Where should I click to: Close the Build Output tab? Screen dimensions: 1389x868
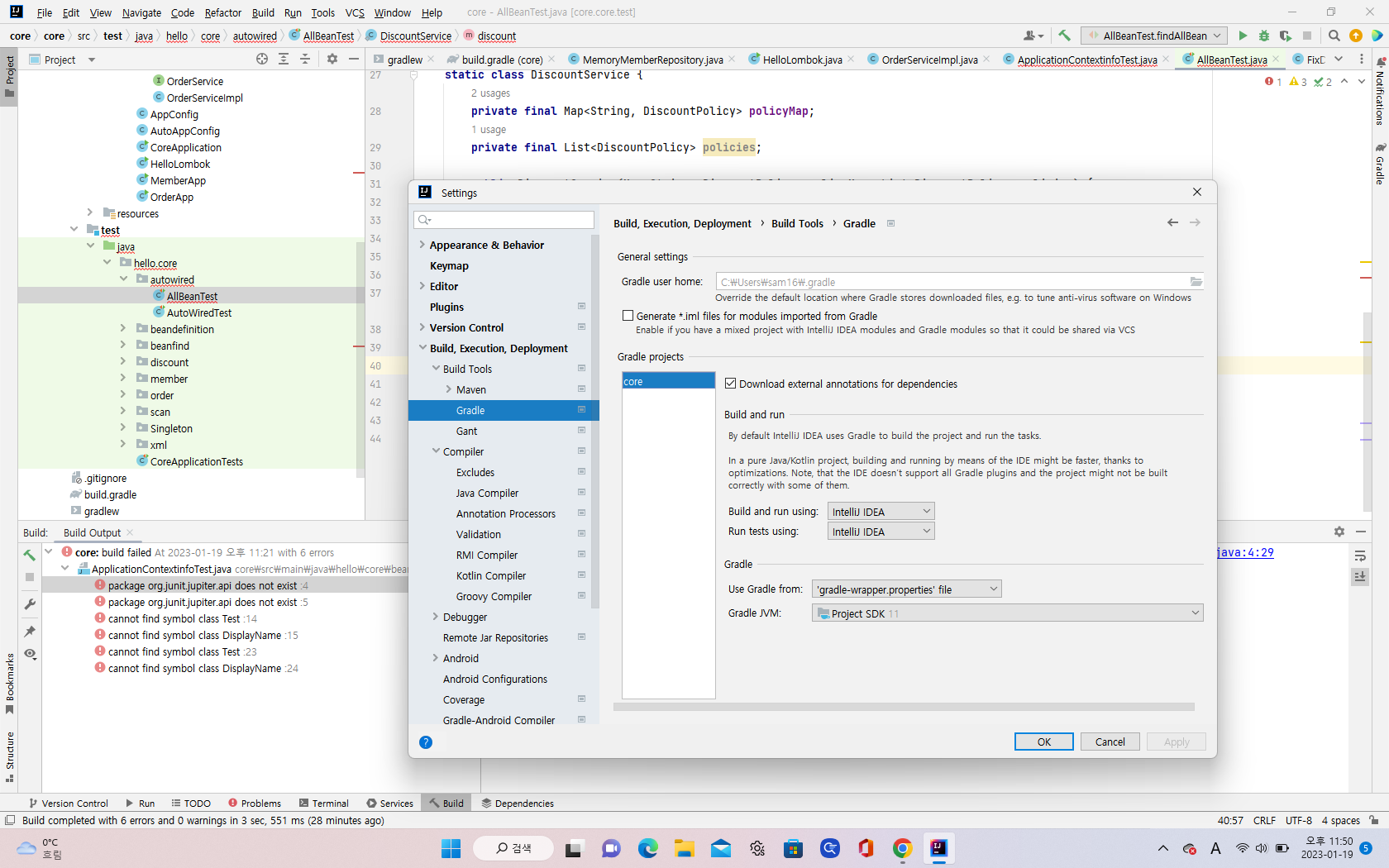130,533
